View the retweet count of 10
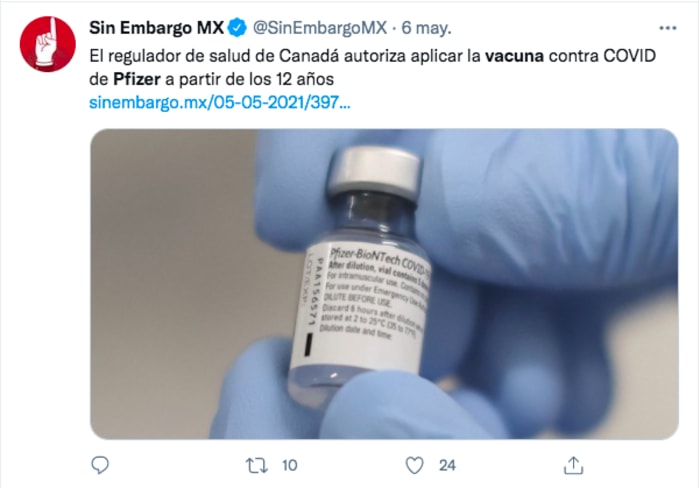The image size is (700, 488). (x=290, y=466)
